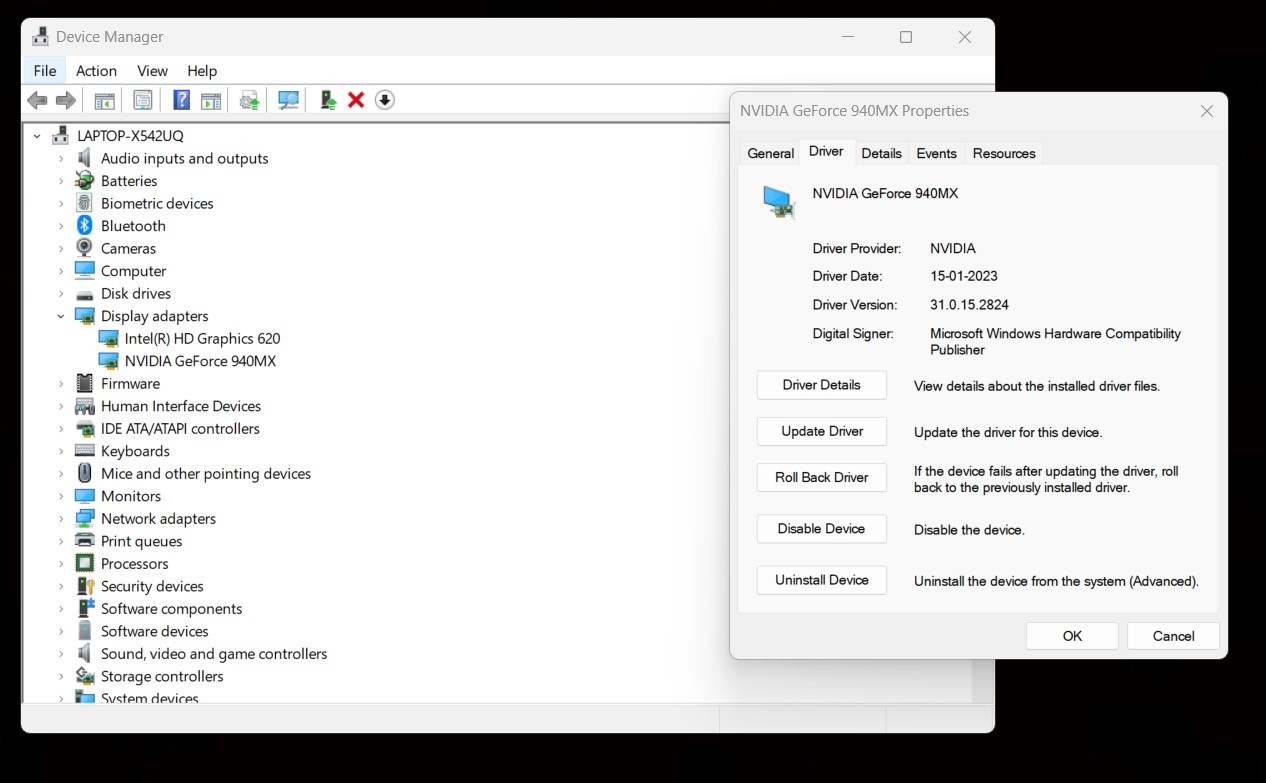Click the display adapter icon in the Properties dialog

point(779,201)
